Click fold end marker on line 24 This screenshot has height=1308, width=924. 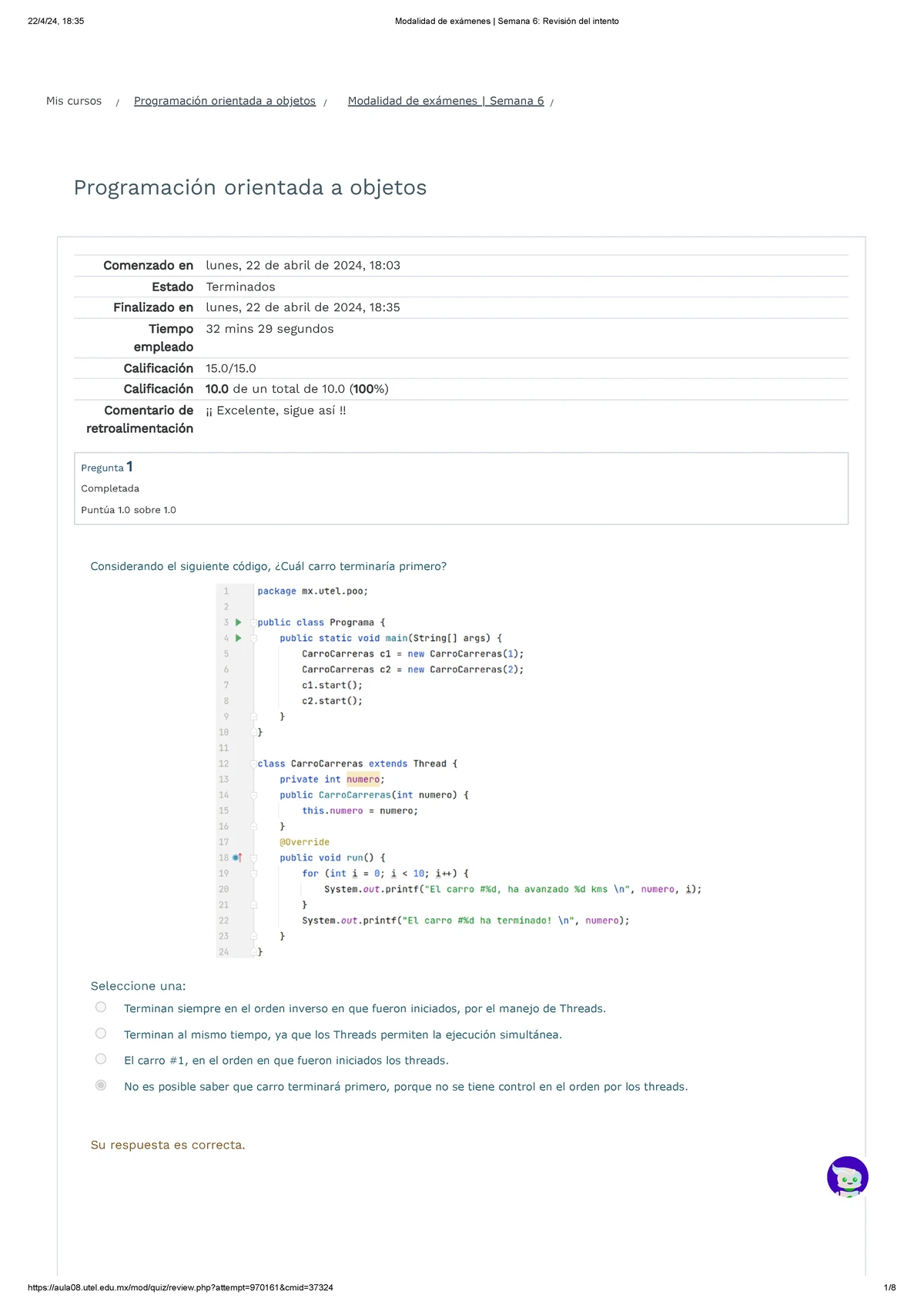253,952
